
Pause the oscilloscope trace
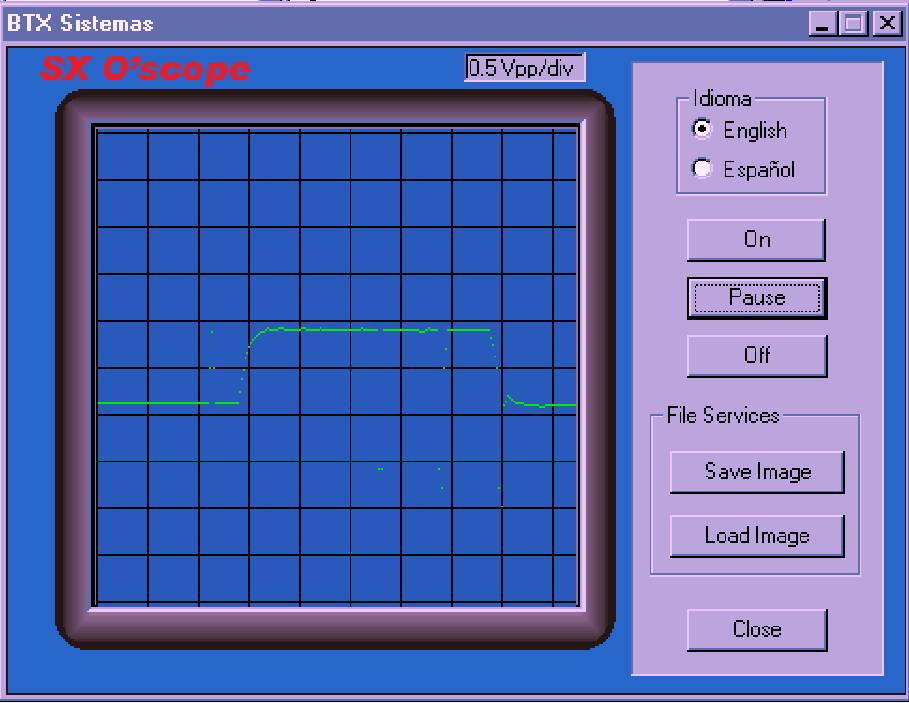click(757, 298)
